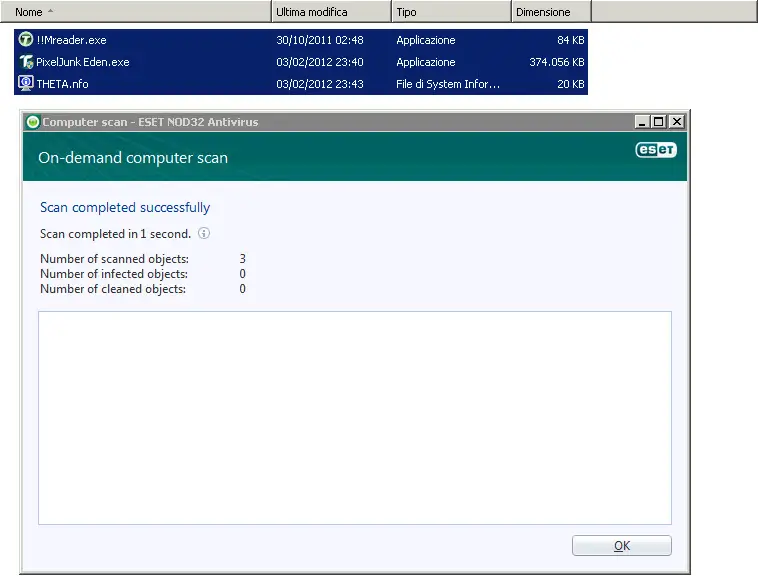Click the OK button in scan dialog
The image size is (758, 580).
click(x=622, y=546)
